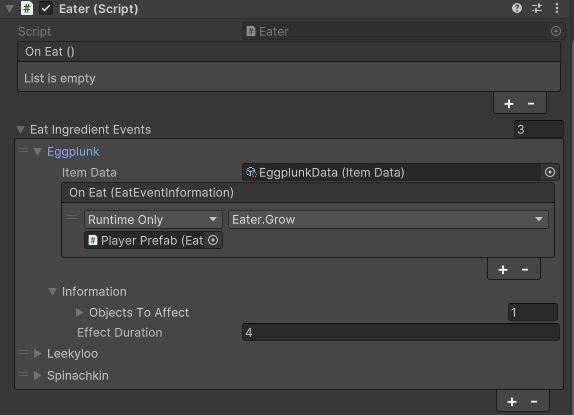This screenshot has width=574, height=415.
Task: Open the Eater component three-dot menu
Action: pyautogui.click(x=557, y=8)
